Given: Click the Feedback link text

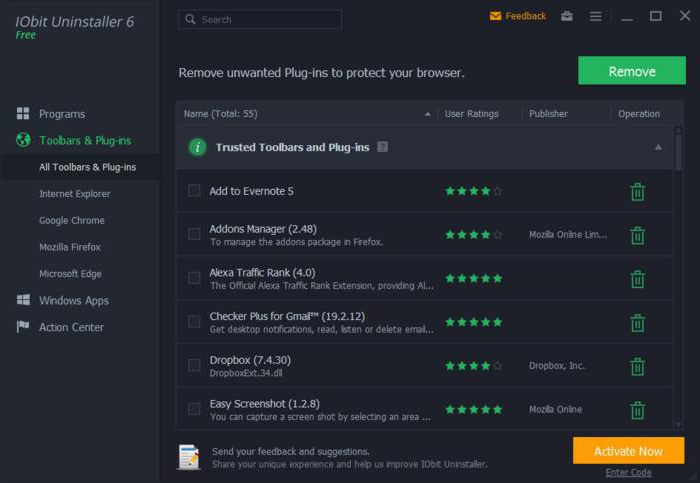Looking at the screenshot, I should tap(525, 17).
